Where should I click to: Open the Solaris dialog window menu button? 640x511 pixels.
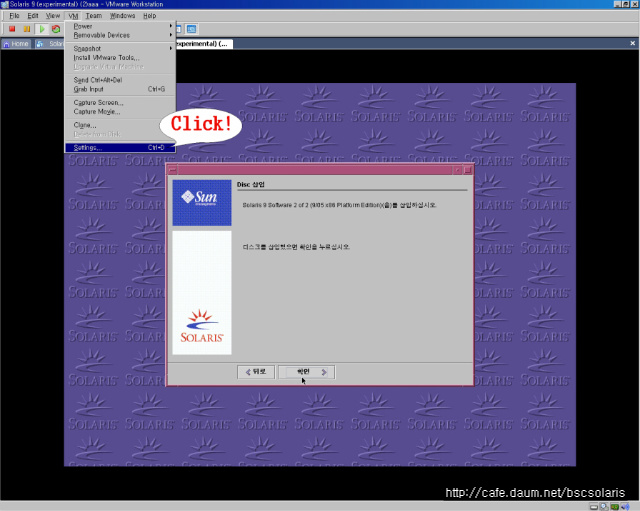(x=173, y=169)
